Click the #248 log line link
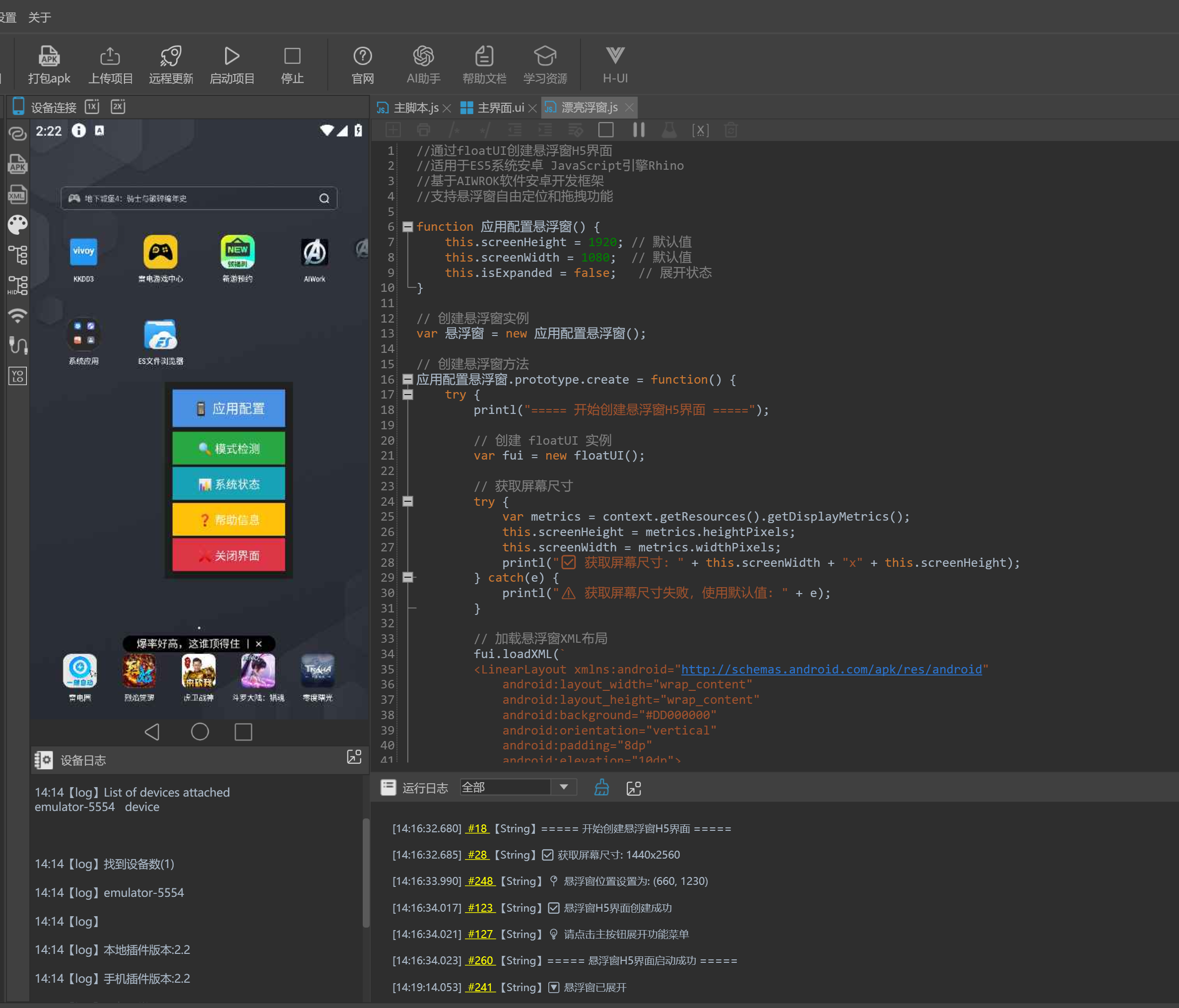The width and height of the screenshot is (1179, 1008). (480, 881)
